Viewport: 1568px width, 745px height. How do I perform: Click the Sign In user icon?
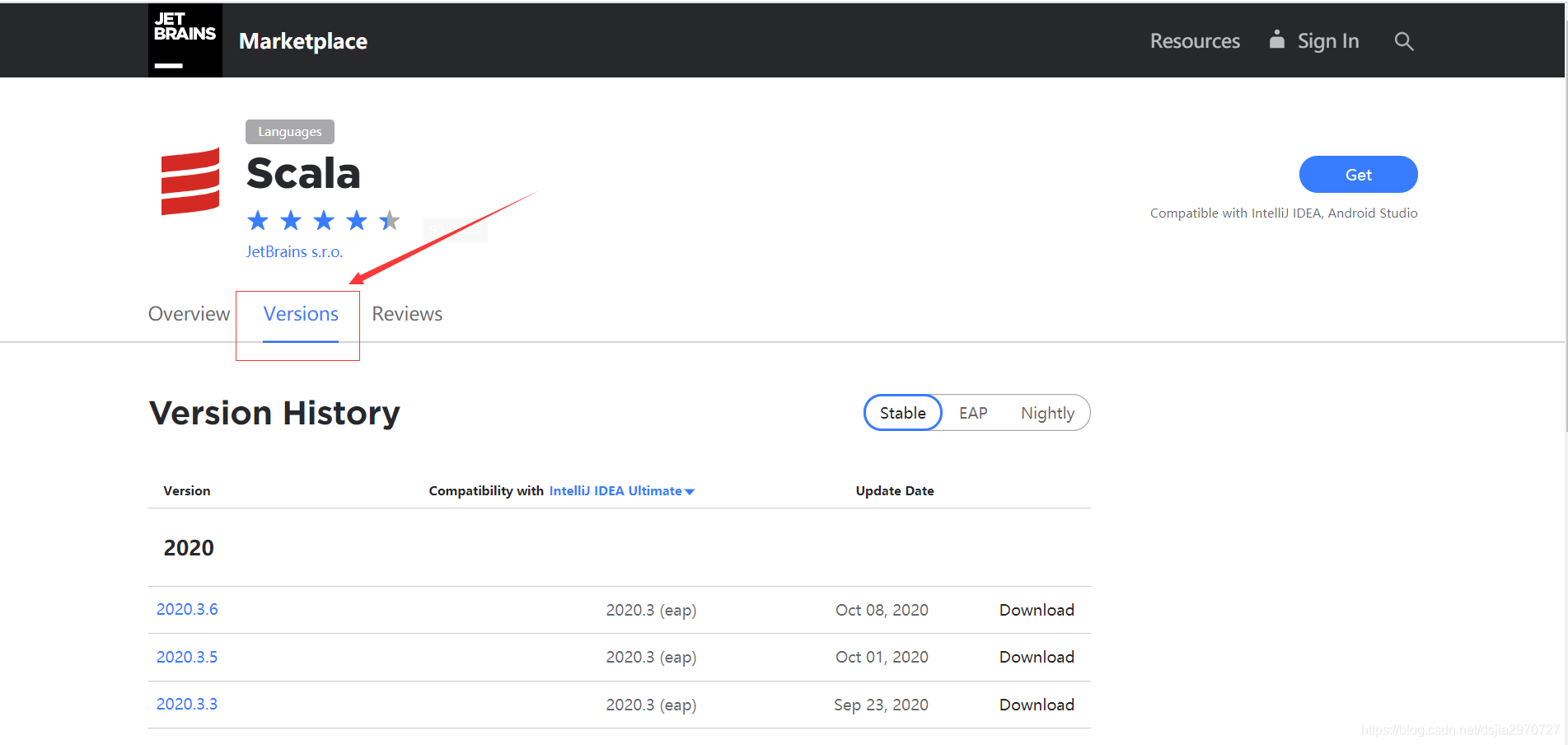click(x=1276, y=40)
